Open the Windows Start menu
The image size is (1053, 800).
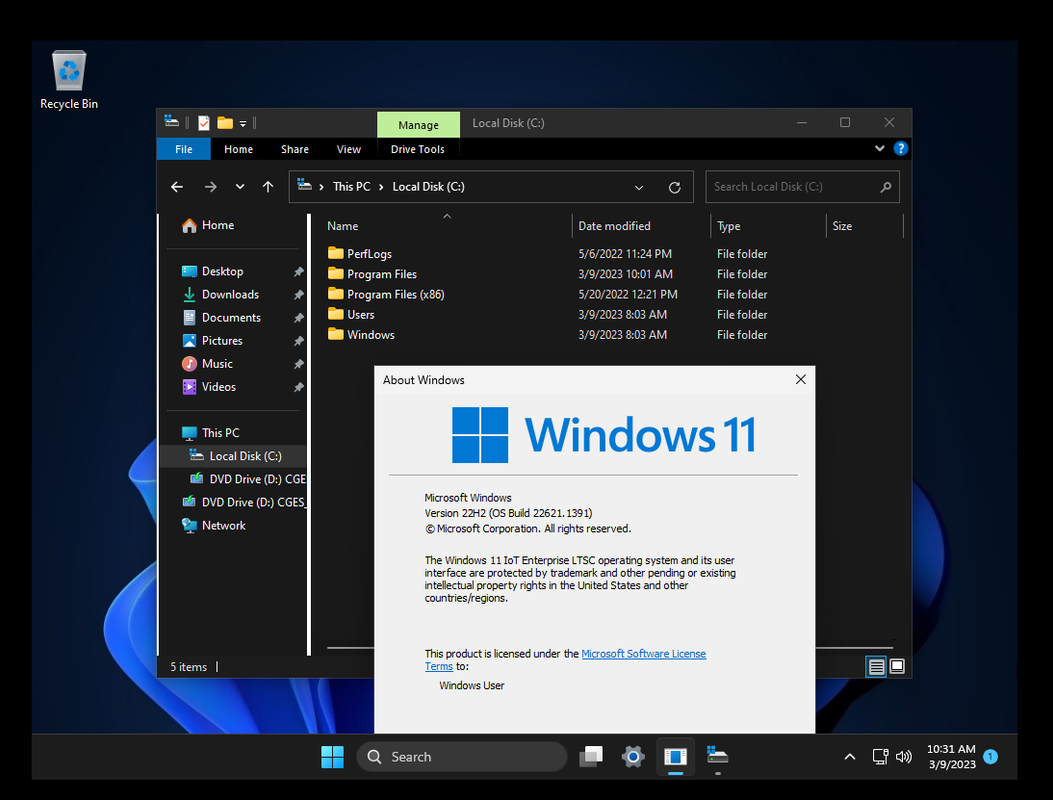coord(332,757)
